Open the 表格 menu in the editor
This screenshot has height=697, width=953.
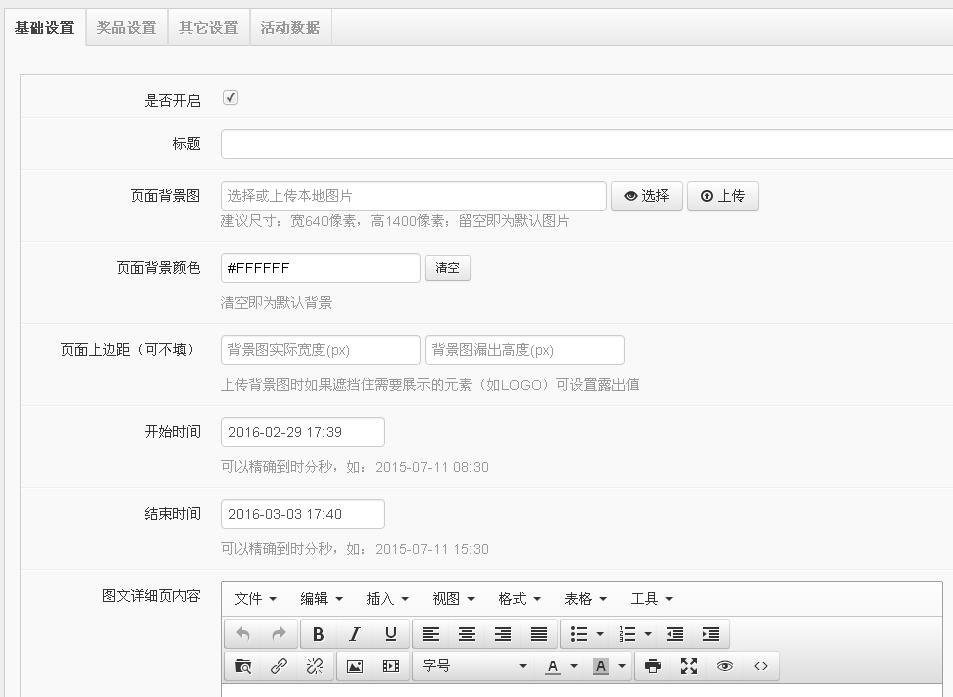tap(584, 598)
